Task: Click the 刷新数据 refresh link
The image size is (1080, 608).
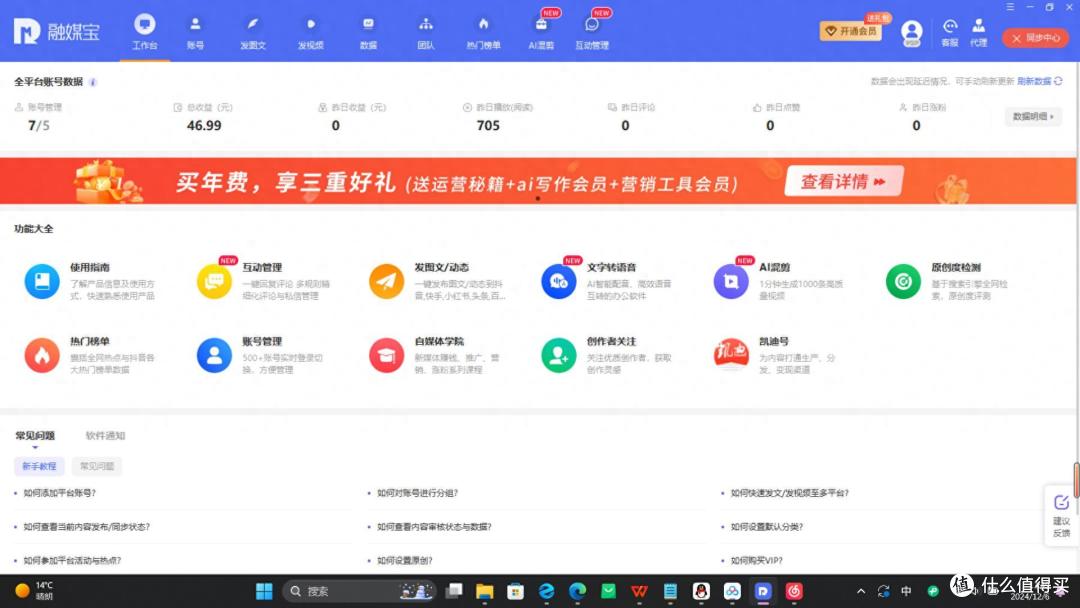Action: (x=1040, y=81)
